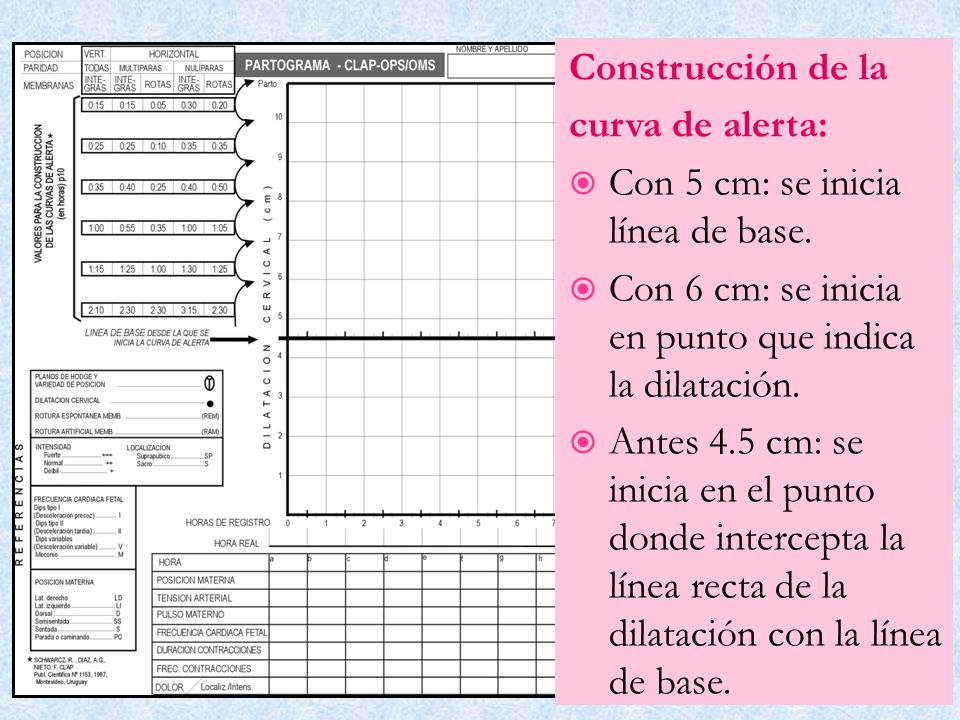
Task: Click the vertical "REFERENCIAS" side label
Action: (x=19, y=504)
